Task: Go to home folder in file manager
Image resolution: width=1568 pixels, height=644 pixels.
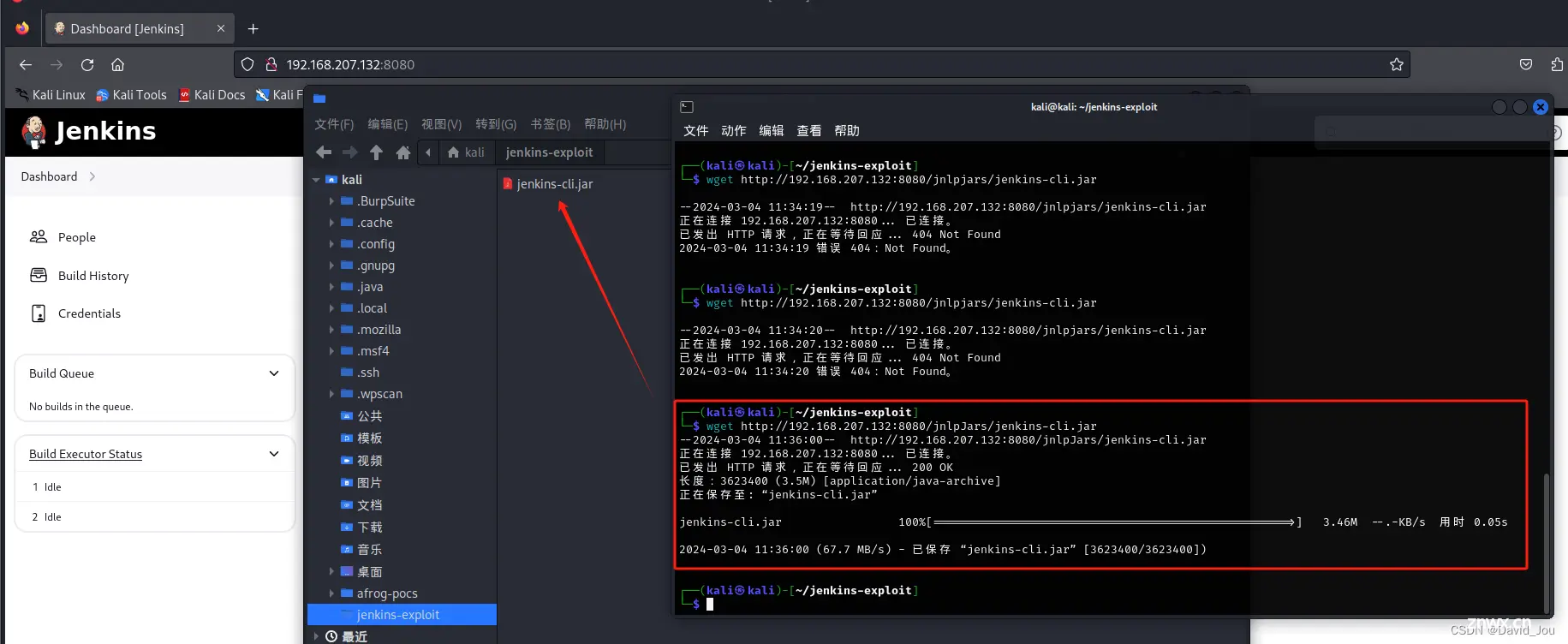Action: 403,152
